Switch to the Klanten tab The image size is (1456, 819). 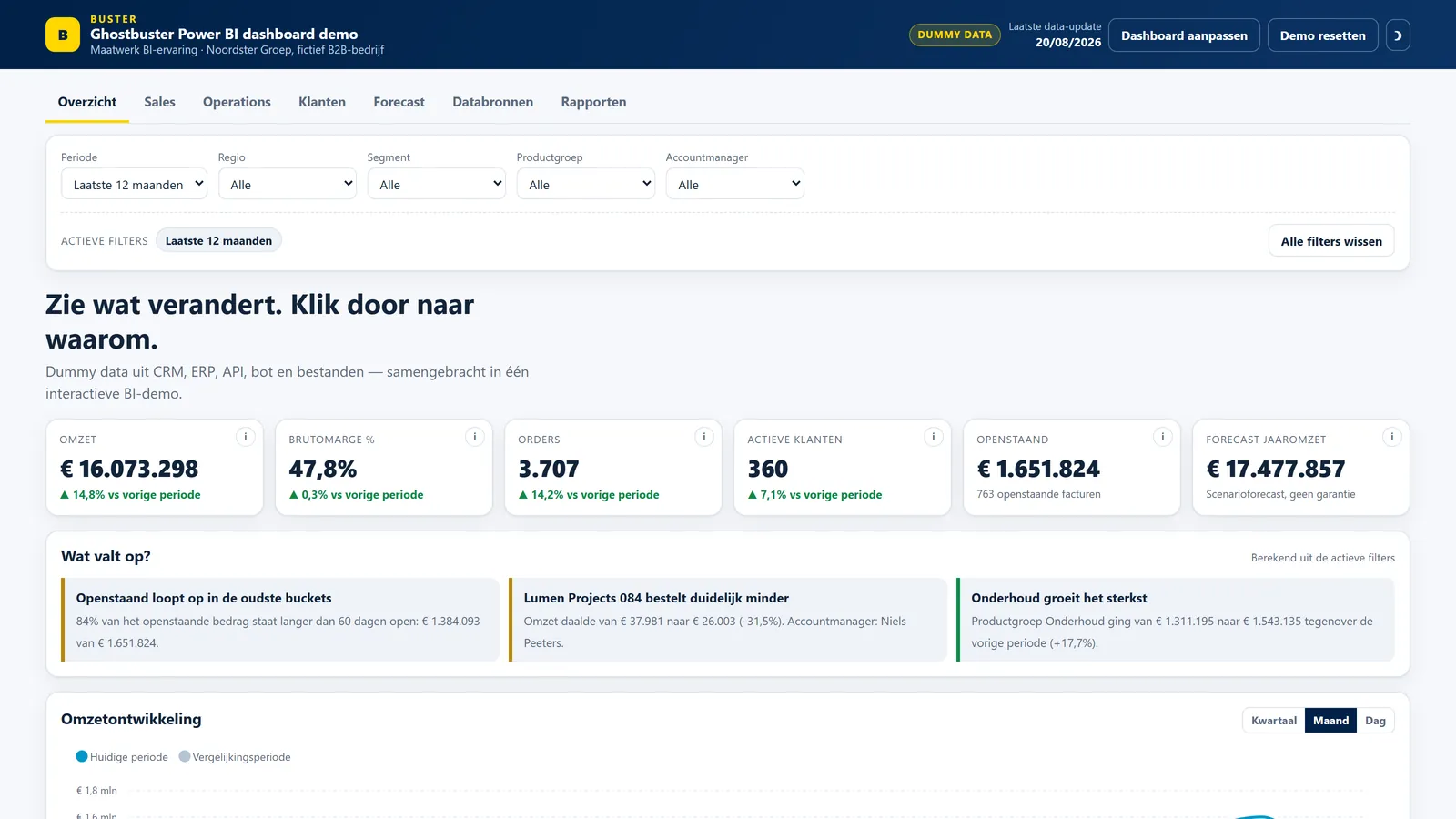point(322,102)
